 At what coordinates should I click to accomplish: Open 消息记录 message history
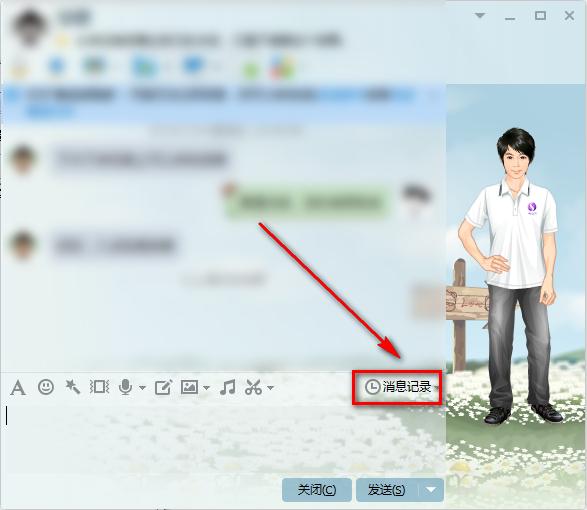(x=398, y=387)
